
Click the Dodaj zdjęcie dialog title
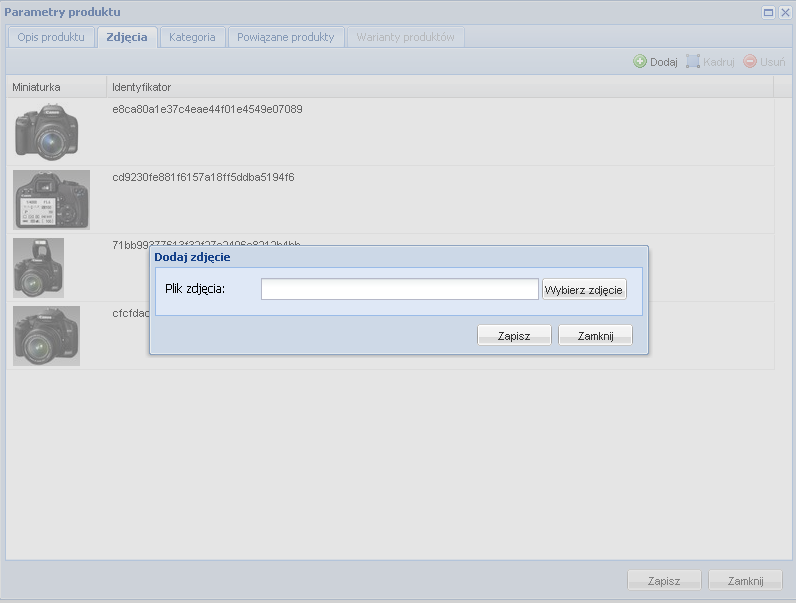coord(192,257)
